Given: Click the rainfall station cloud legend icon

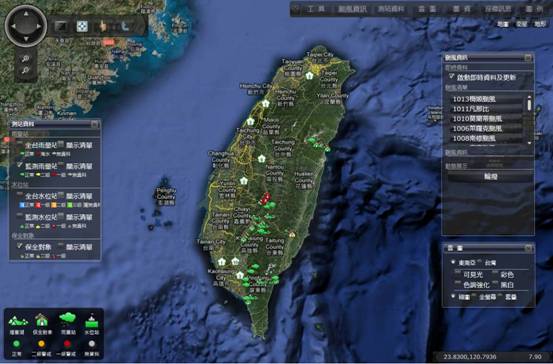Looking at the screenshot, I should [x=67, y=317].
